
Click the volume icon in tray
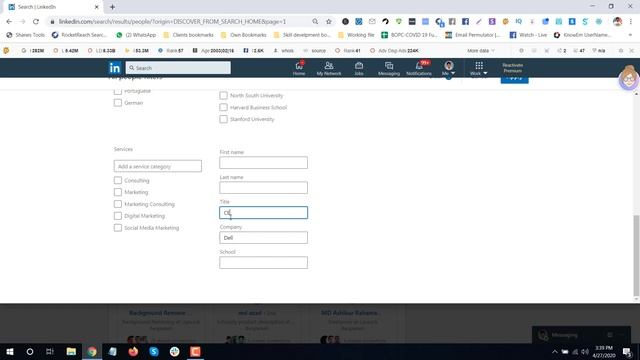[585, 351]
